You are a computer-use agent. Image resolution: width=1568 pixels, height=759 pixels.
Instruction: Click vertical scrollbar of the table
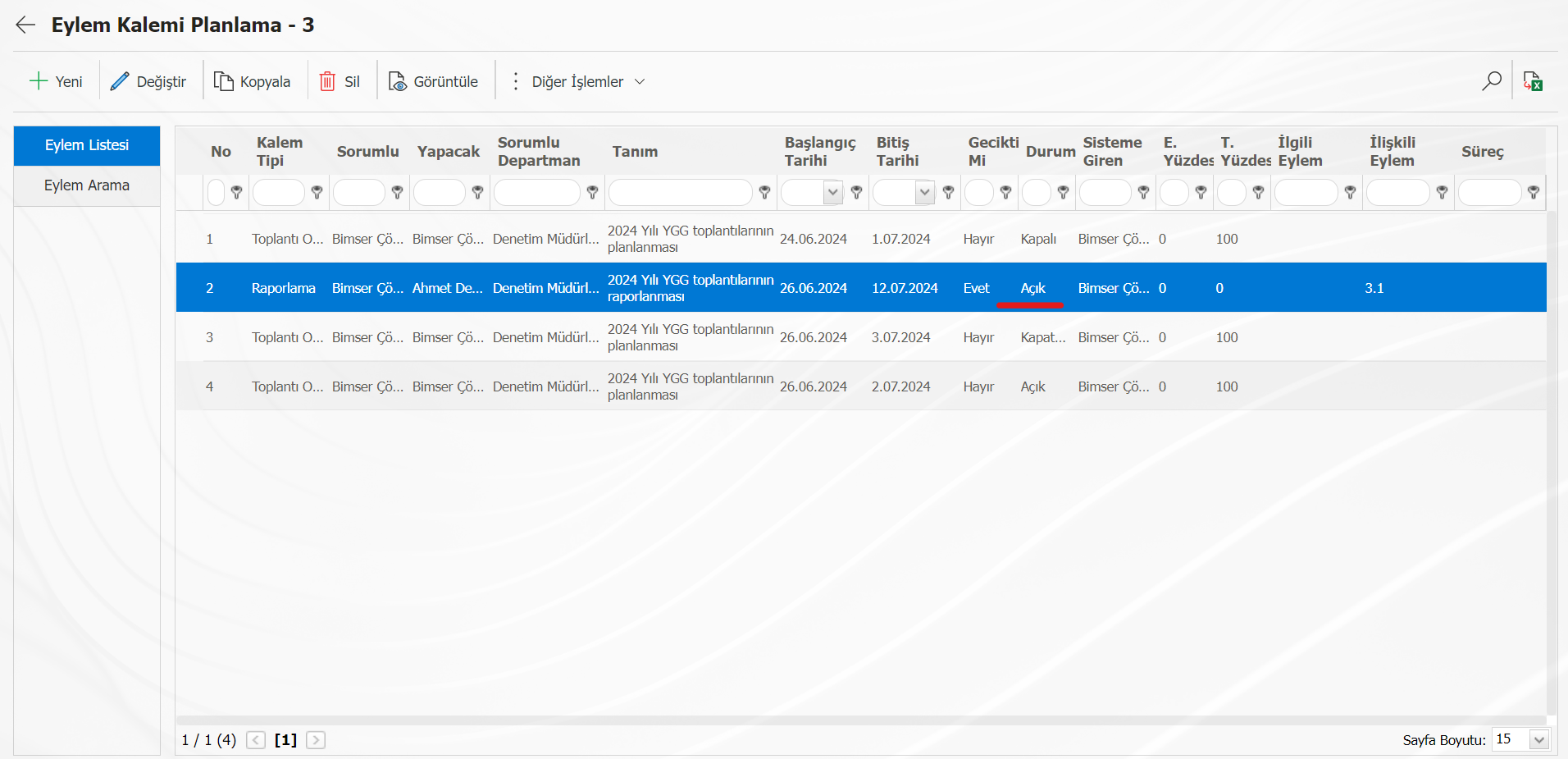pyautogui.click(x=1552, y=464)
